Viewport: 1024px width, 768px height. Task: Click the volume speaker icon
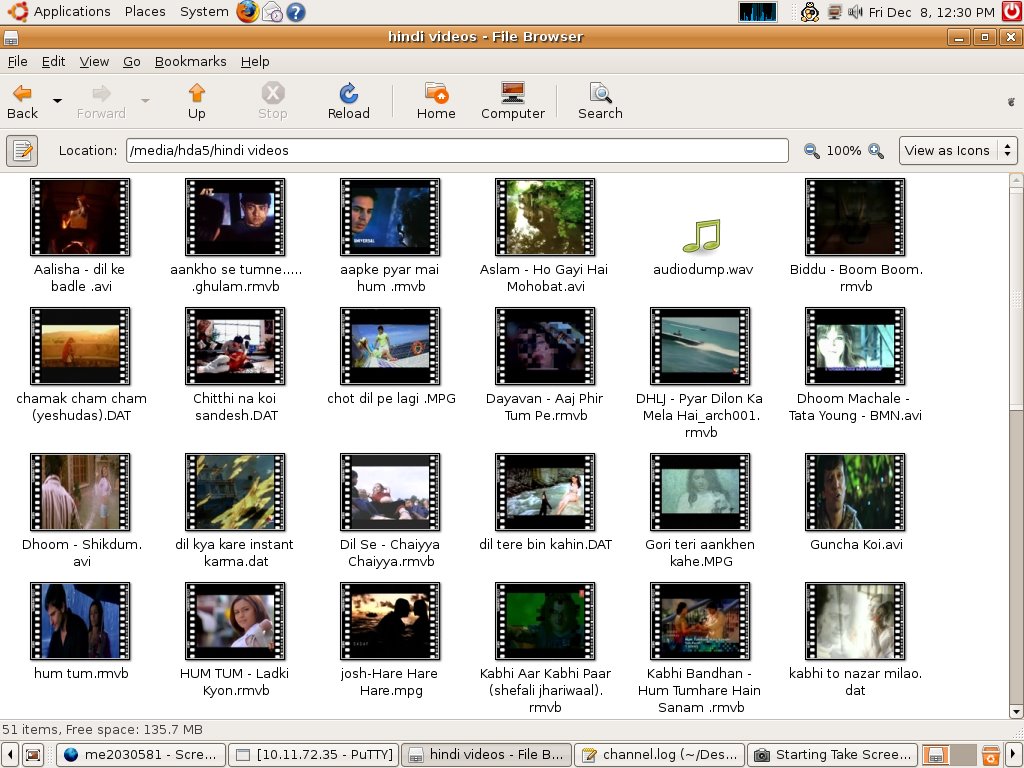[x=855, y=12]
